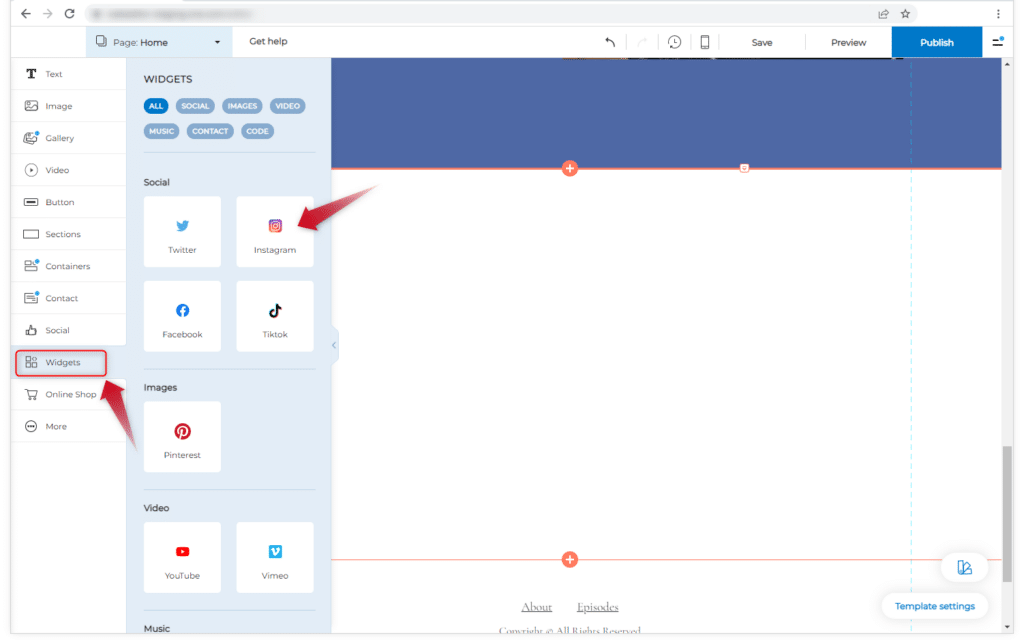The width and height of the screenshot is (1024, 644).
Task: Open the top-right hamburger menu
Action: [997, 42]
